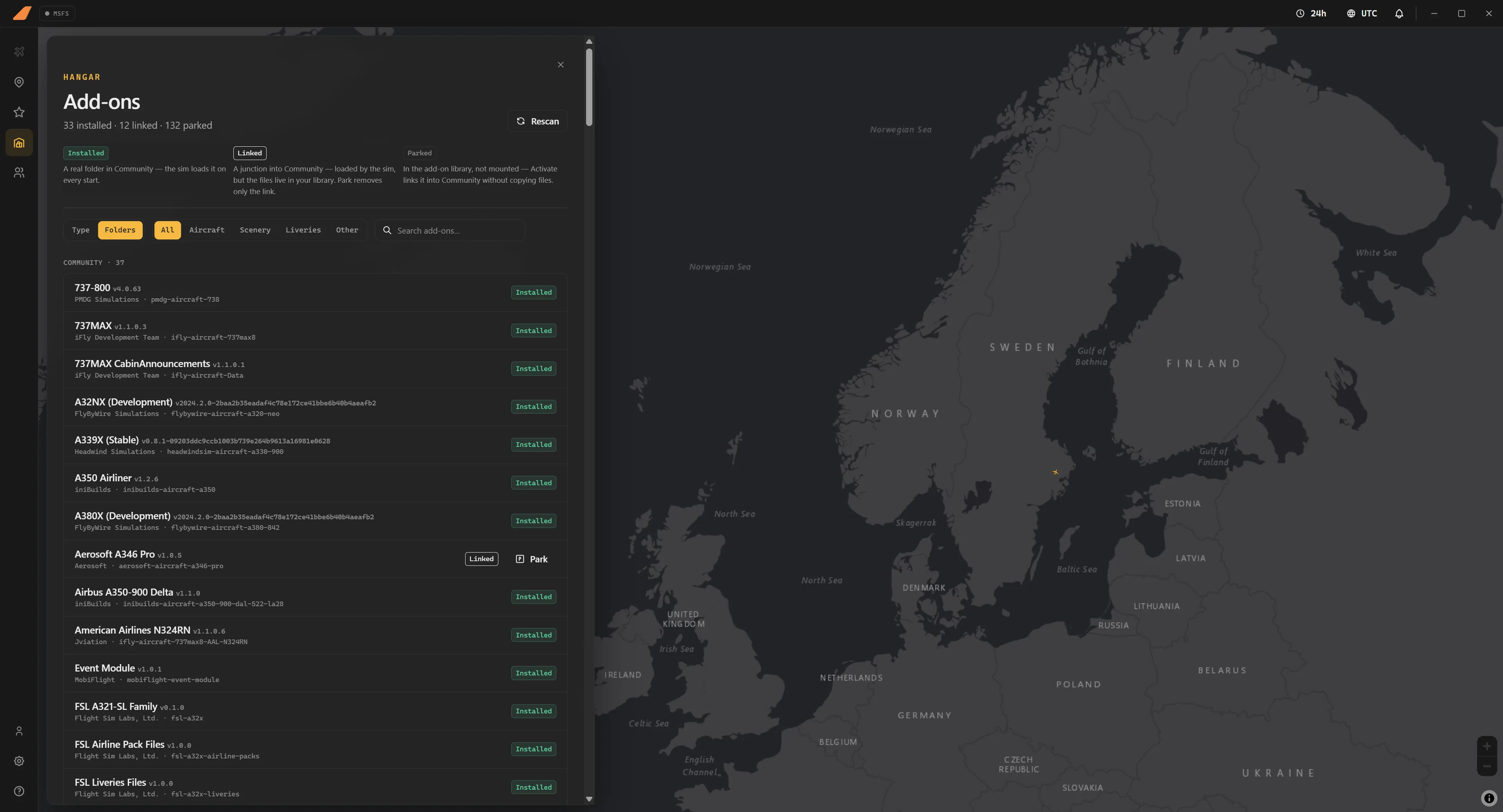This screenshot has width=1503, height=812.
Task: Click the Linked legend badge
Action: pos(250,153)
